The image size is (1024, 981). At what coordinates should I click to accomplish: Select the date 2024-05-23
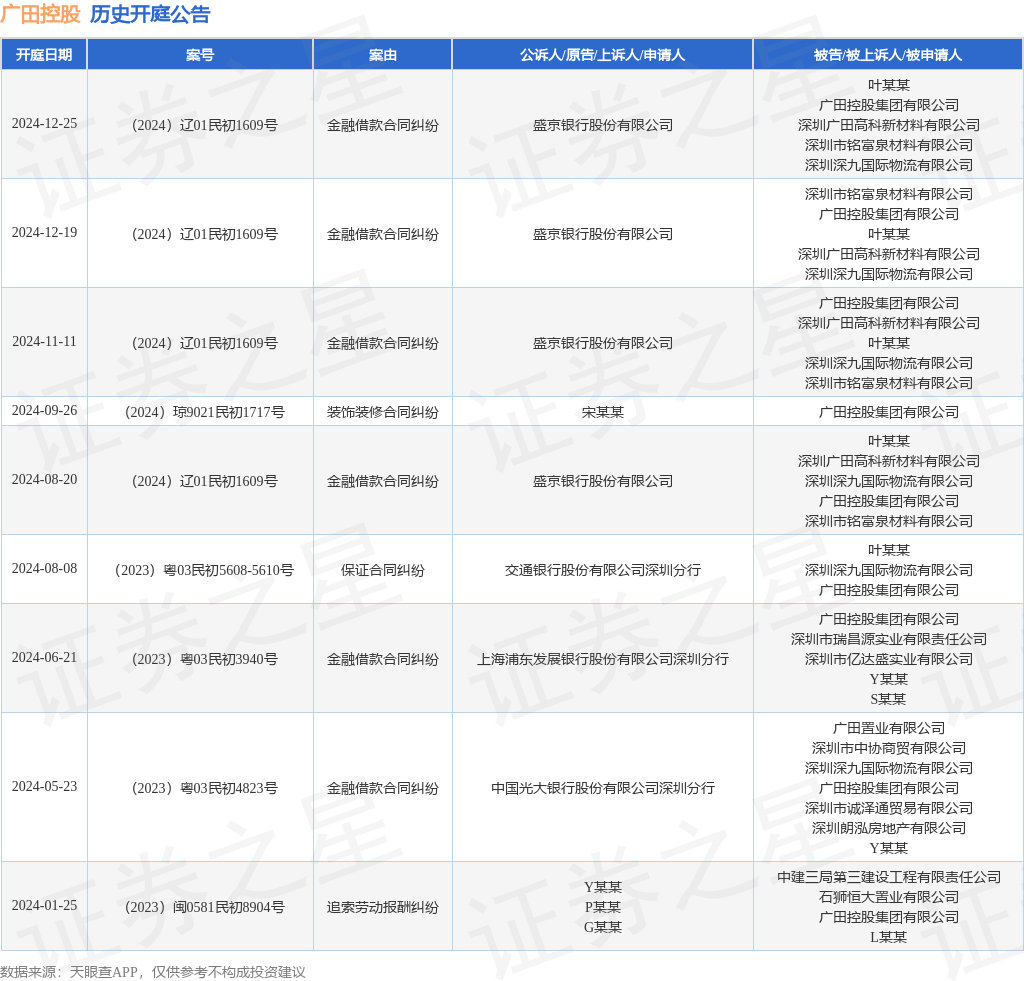pyautogui.click(x=44, y=786)
